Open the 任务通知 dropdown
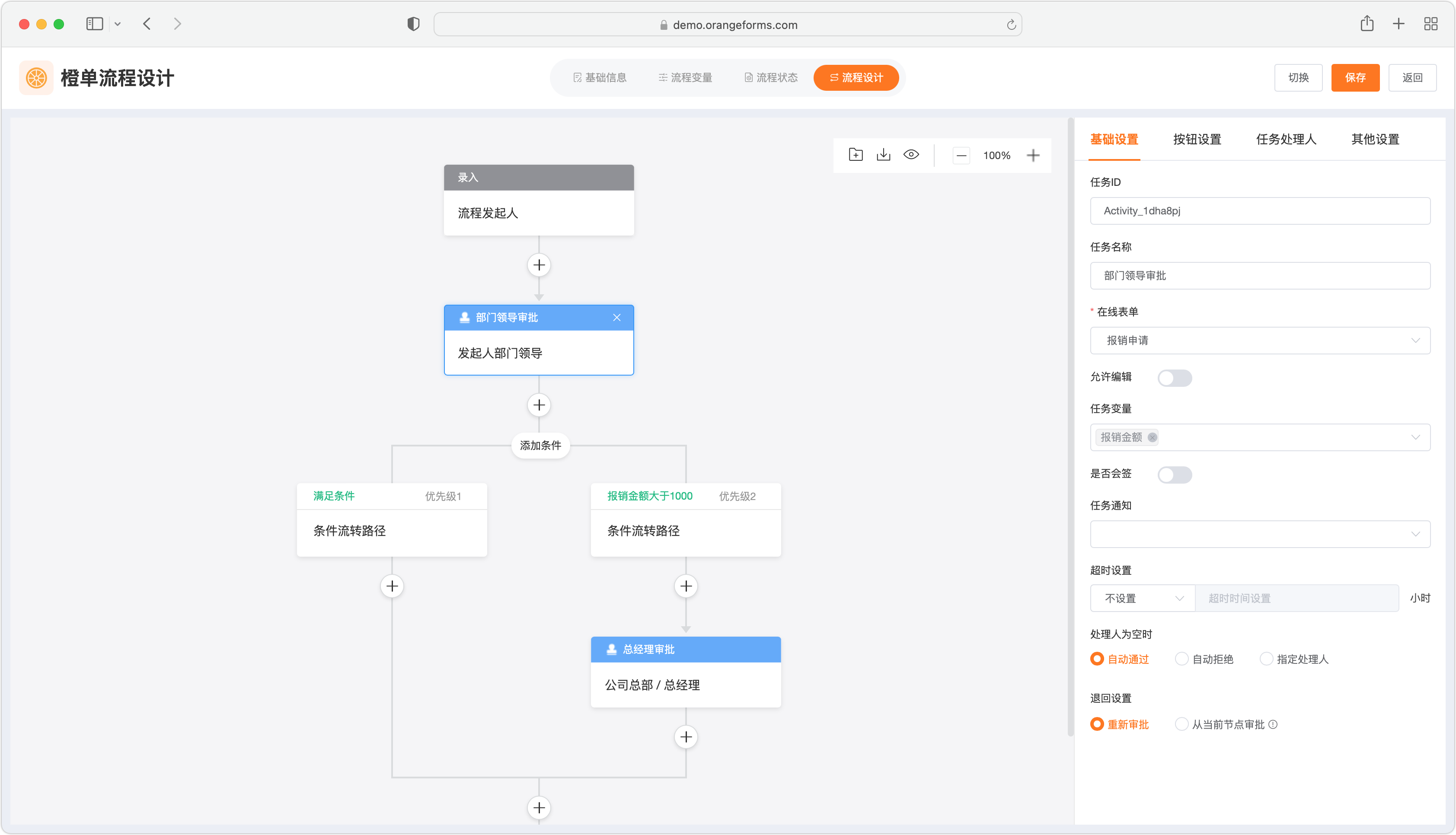 (x=1260, y=535)
